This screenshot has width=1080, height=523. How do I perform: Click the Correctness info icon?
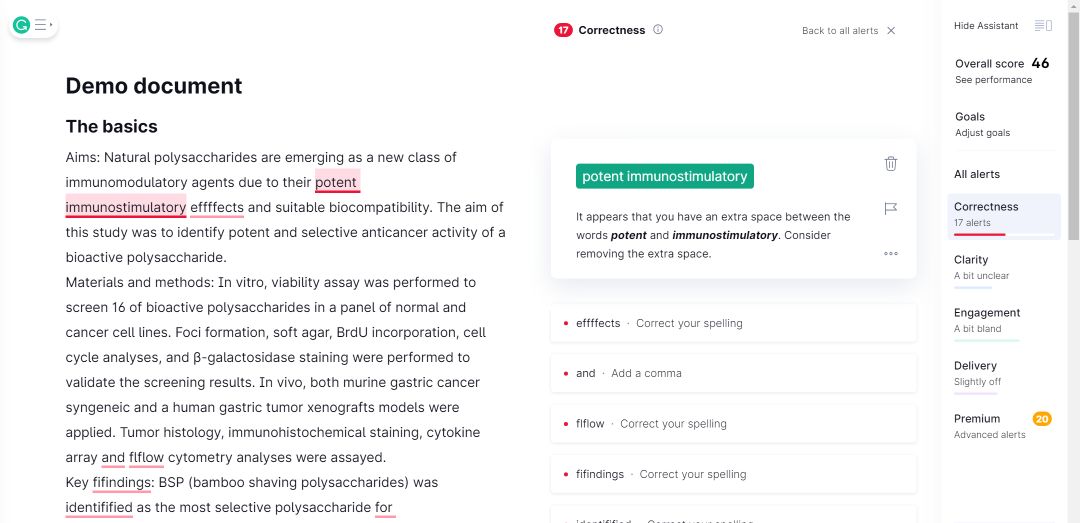click(658, 30)
